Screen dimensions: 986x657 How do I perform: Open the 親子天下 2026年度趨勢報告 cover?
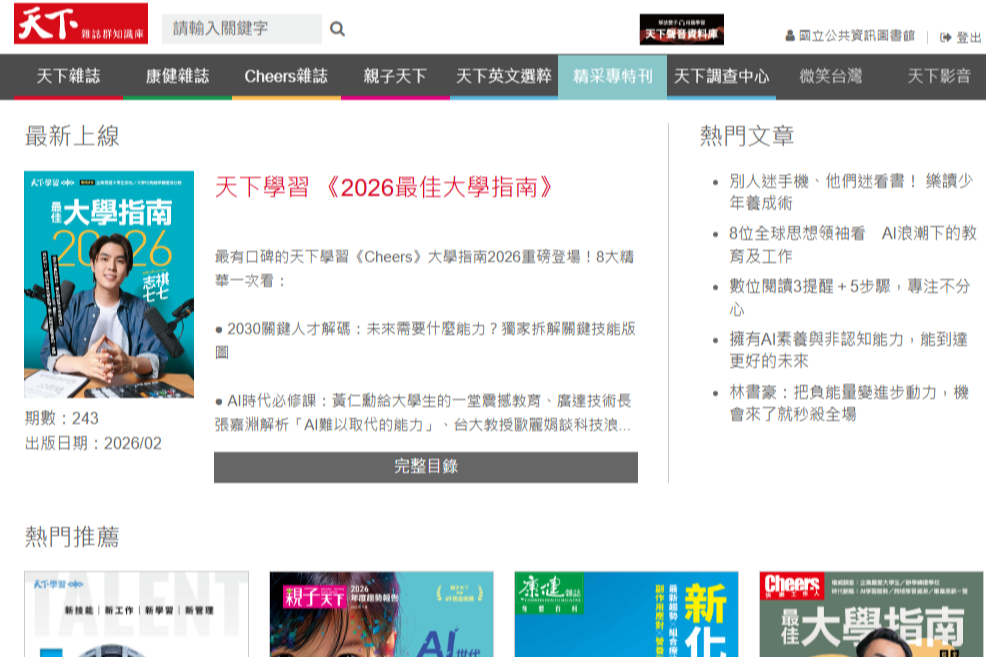(x=382, y=614)
